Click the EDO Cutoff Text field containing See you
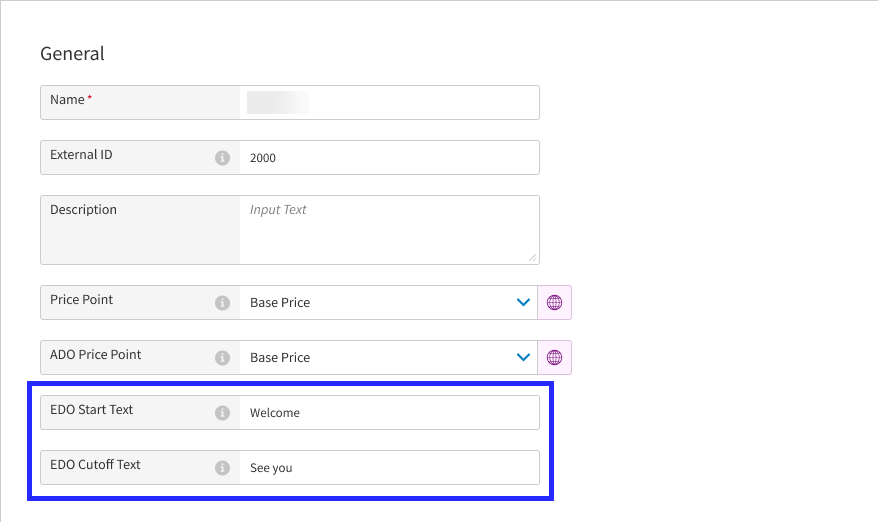878x522 pixels. coord(390,468)
